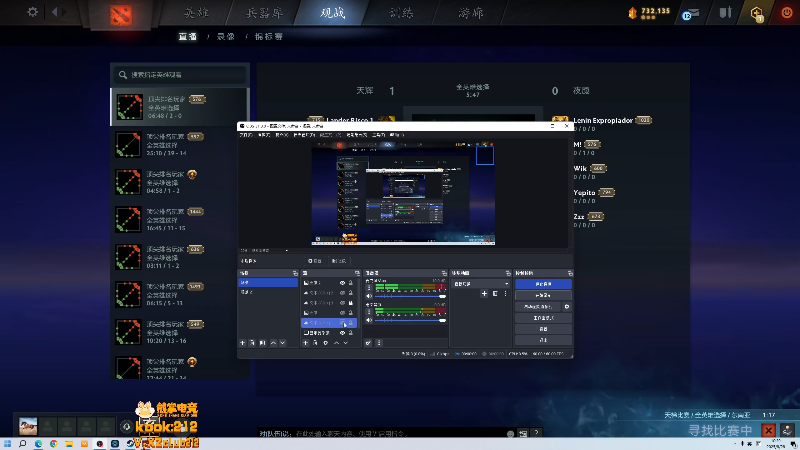The height and width of the screenshot is (450, 800).
Task: Toggle lock on top OBS source
Action: tap(351, 283)
